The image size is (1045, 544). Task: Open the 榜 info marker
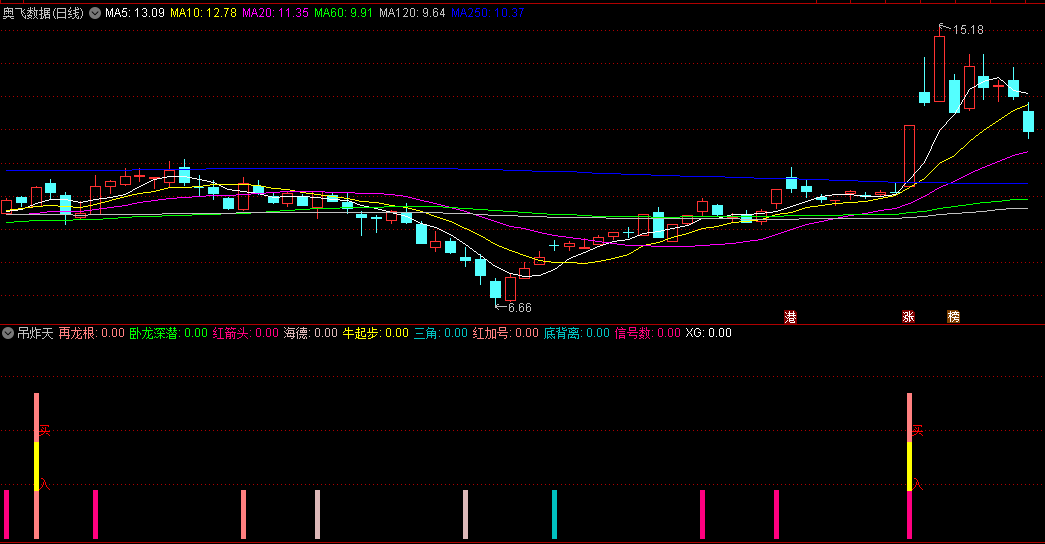pyautogui.click(x=954, y=317)
